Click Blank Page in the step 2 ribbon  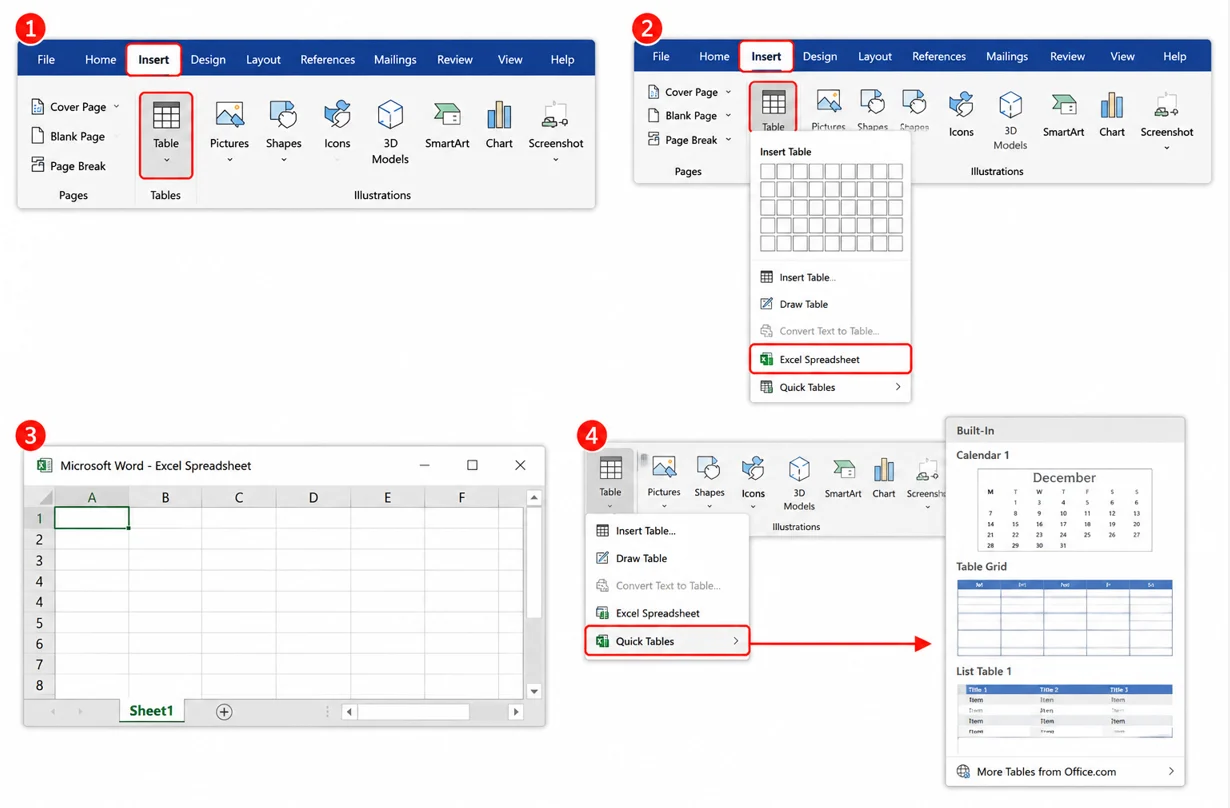[x=682, y=115]
